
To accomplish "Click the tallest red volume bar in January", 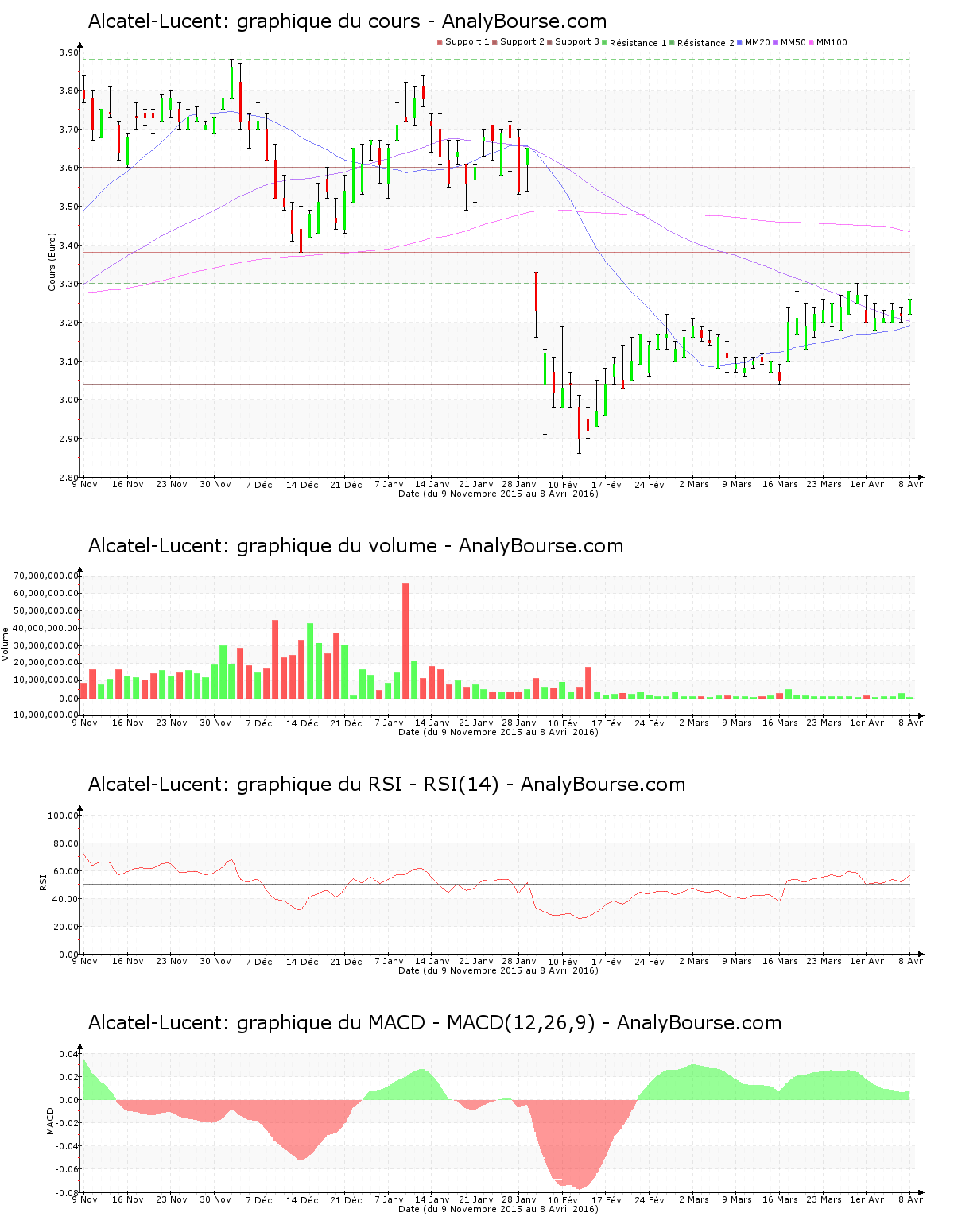I will (x=405, y=641).
